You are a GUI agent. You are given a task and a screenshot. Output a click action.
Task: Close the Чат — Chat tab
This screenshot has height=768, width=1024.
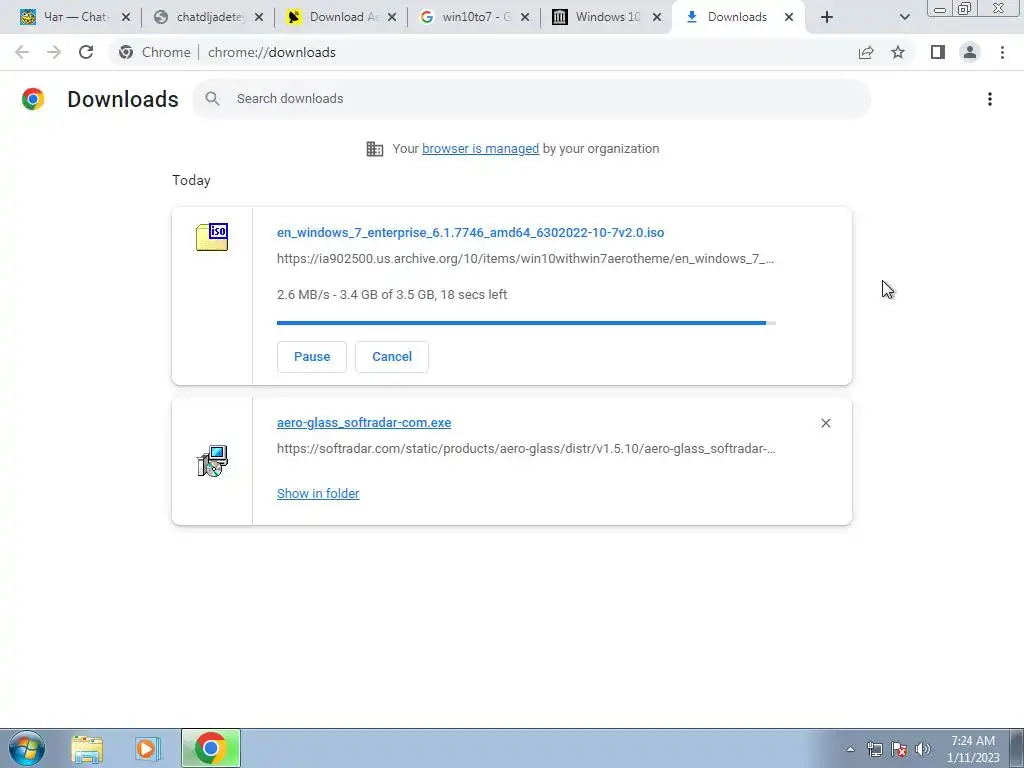(126, 17)
